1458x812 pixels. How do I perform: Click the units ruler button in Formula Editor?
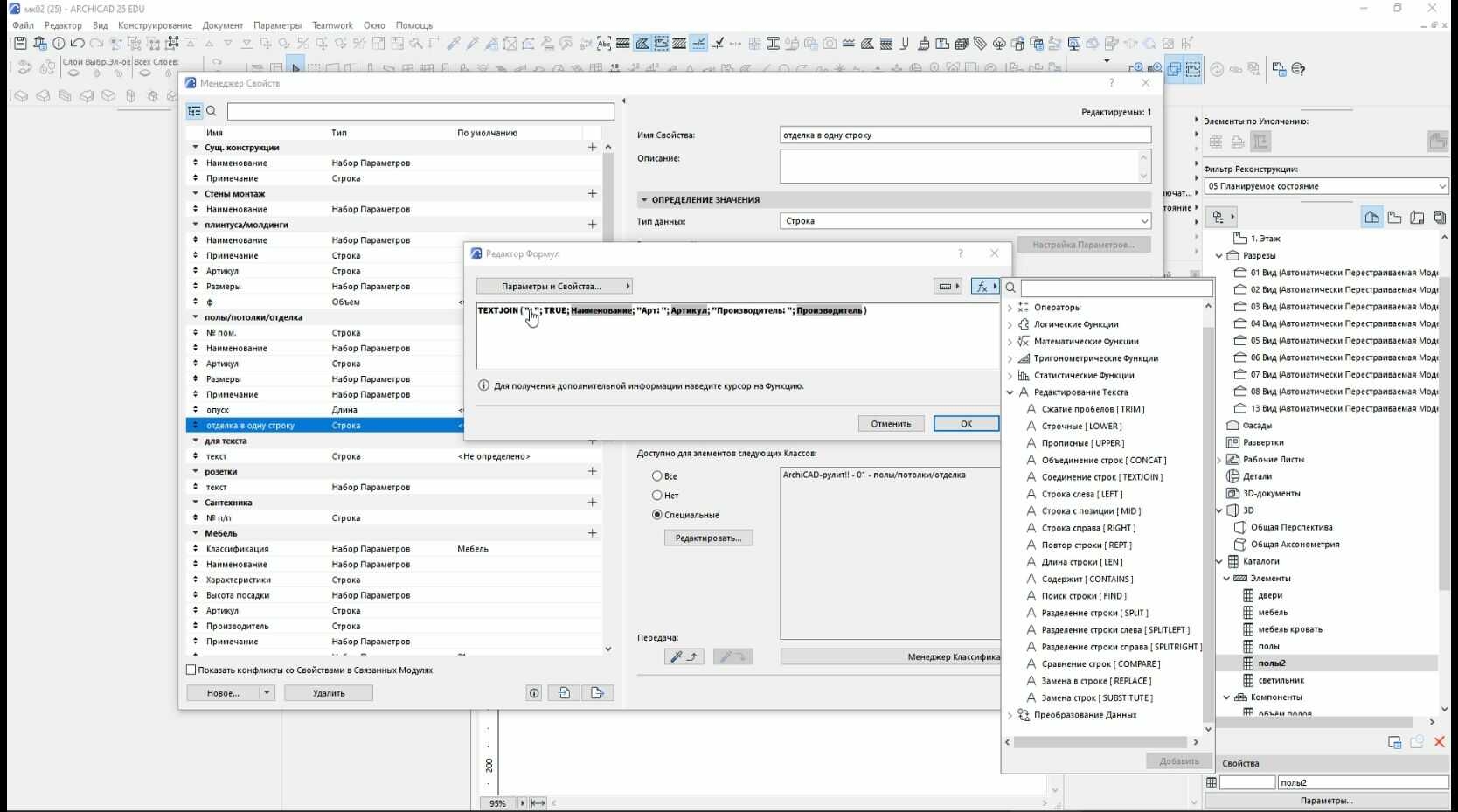[x=948, y=286]
